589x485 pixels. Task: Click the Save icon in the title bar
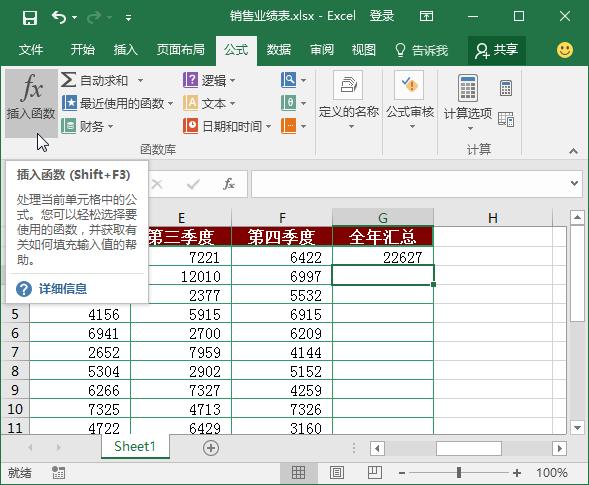30,17
